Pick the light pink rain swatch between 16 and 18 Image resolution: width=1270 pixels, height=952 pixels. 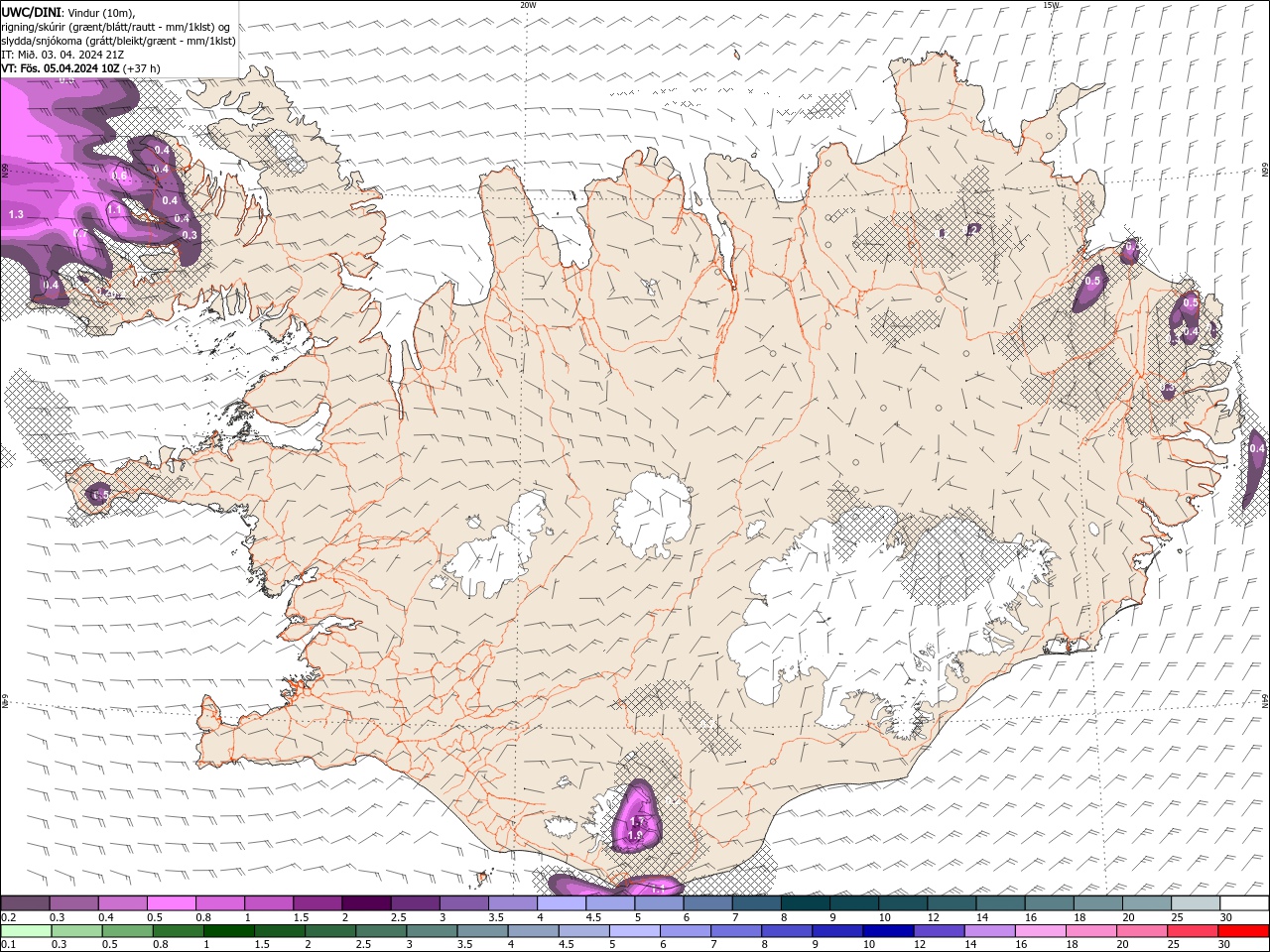coord(1041,931)
